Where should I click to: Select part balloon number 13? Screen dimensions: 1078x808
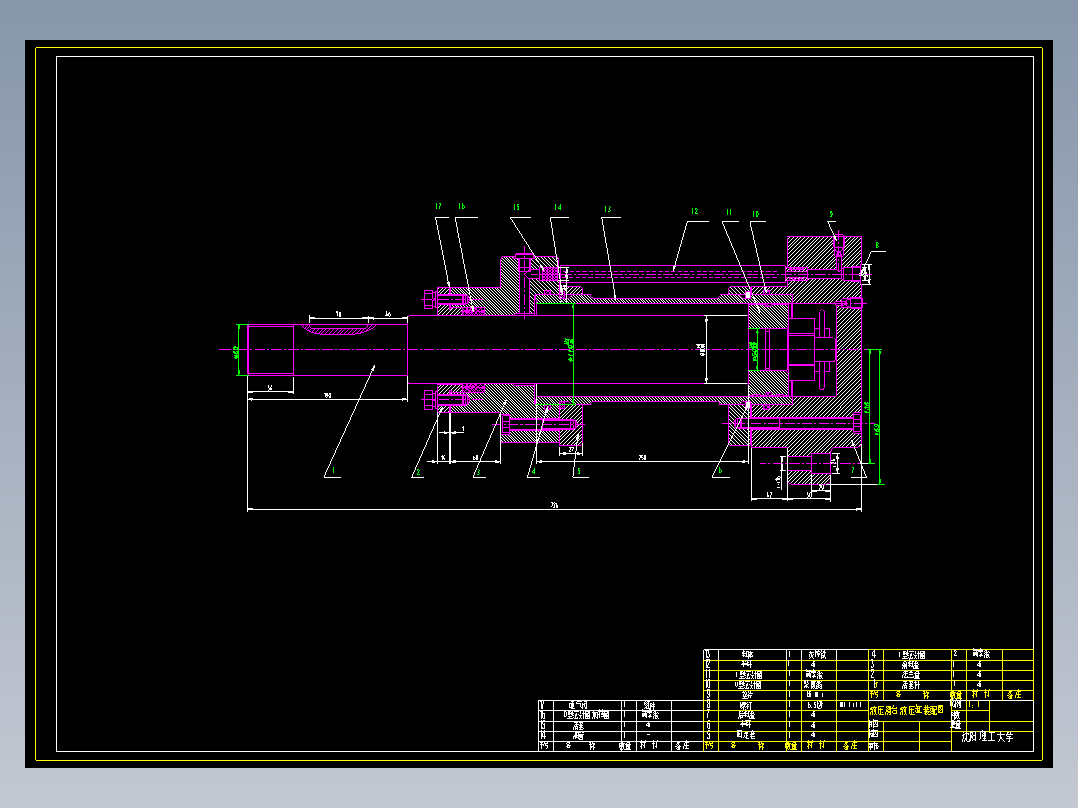[x=608, y=209]
